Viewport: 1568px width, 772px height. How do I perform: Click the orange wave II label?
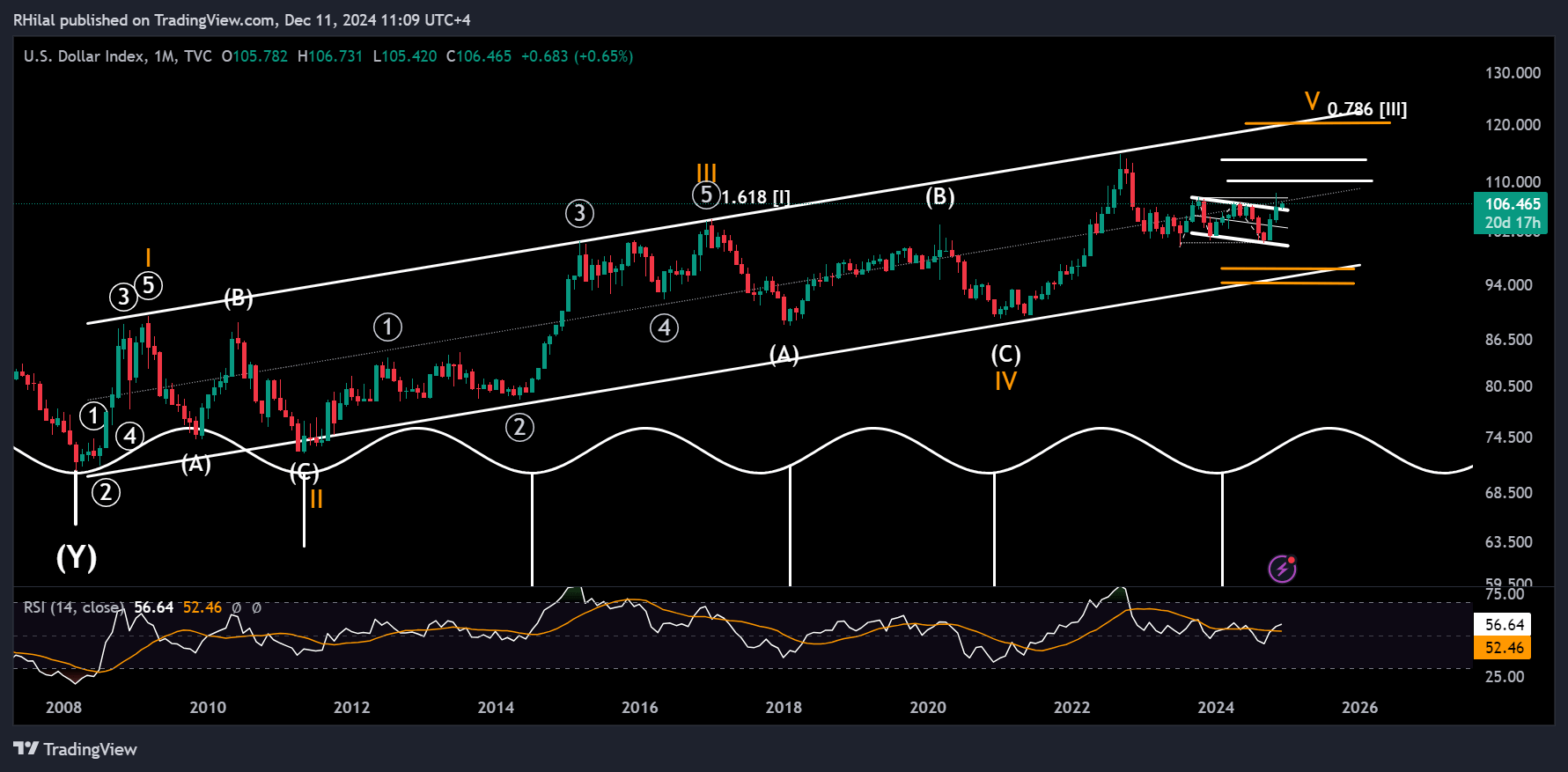pos(316,499)
